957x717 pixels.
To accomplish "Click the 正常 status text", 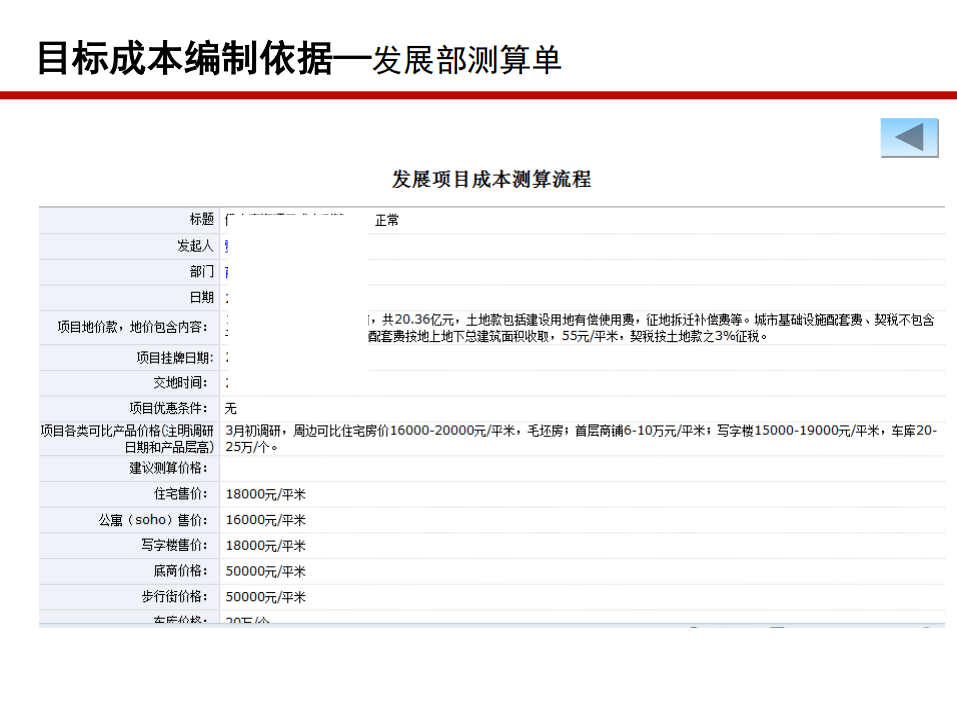I will click(387, 221).
